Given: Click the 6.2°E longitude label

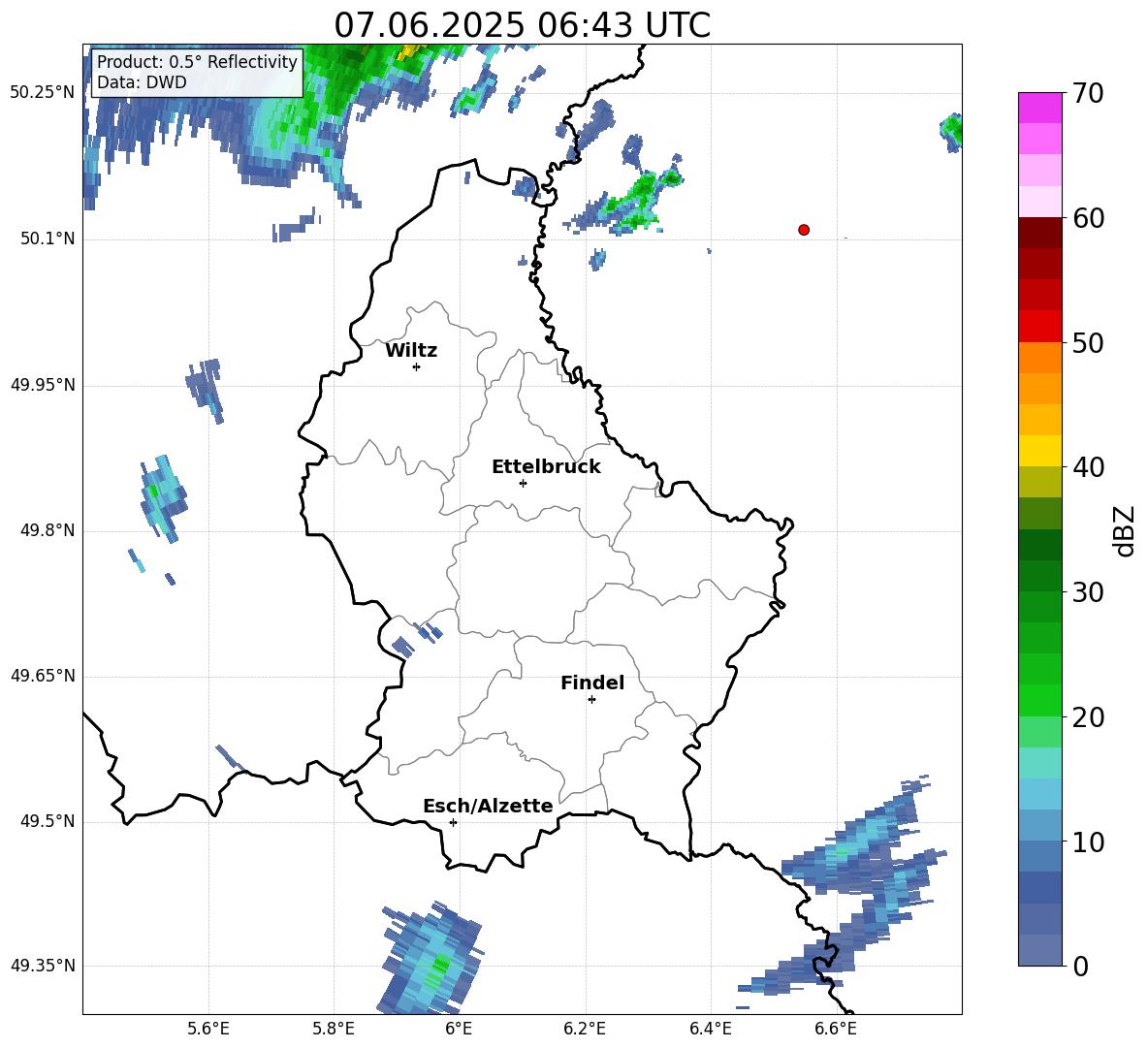Looking at the screenshot, I should coord(585,1029).
